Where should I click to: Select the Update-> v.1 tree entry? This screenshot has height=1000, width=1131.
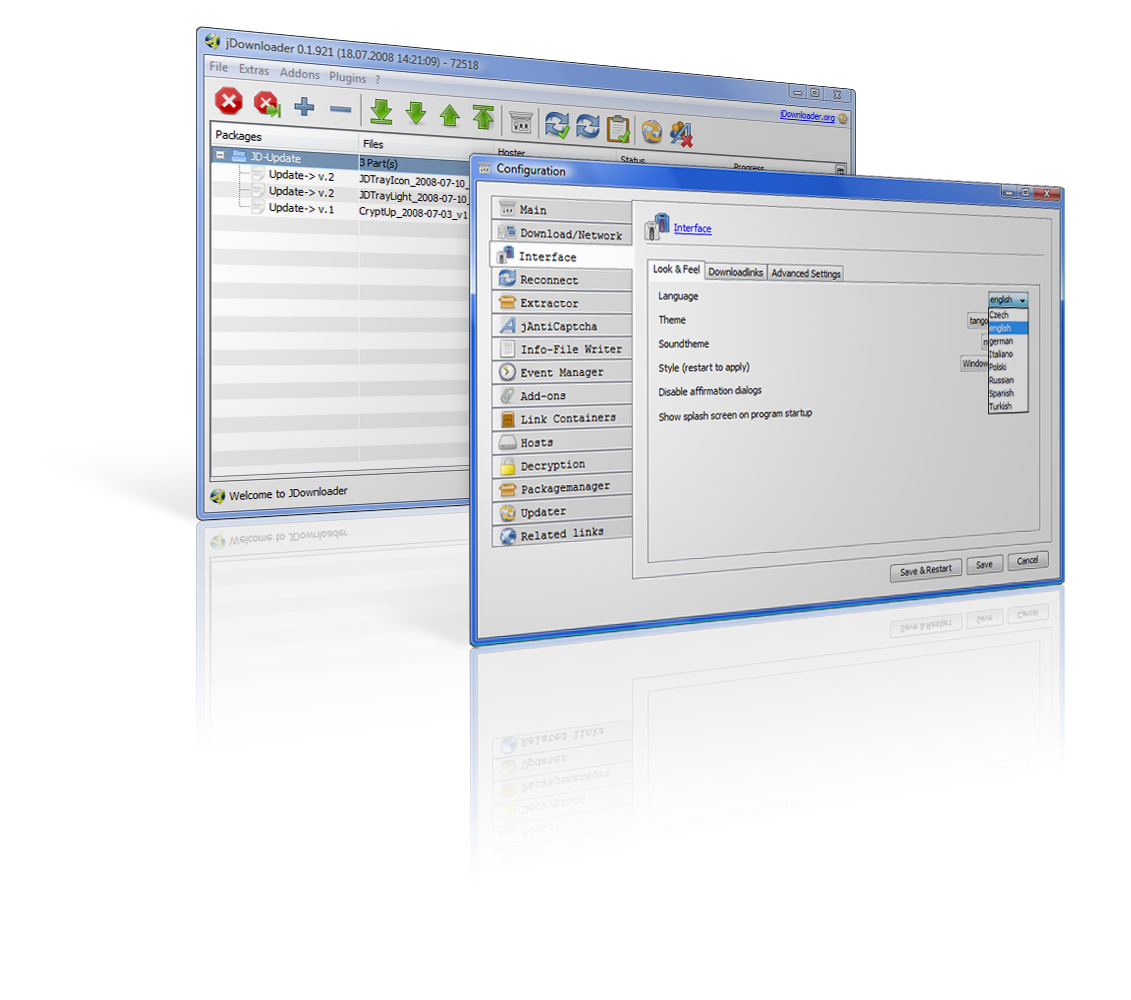[x=301, y=208]
